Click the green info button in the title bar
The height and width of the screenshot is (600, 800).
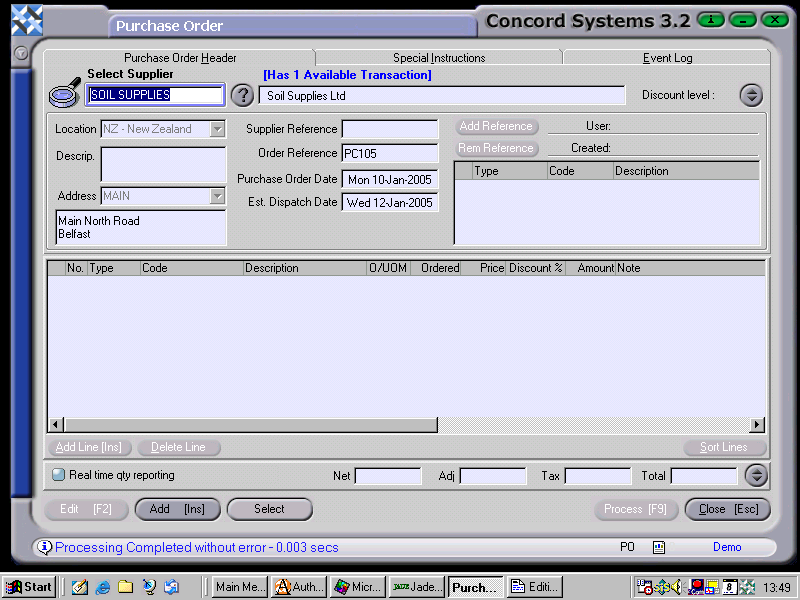click(710, 19)
